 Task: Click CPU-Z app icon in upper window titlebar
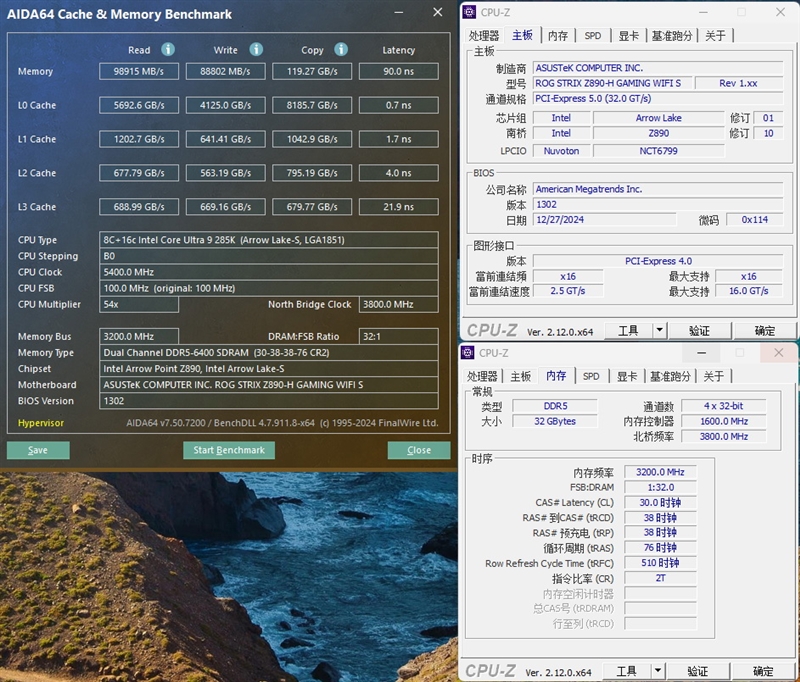[x=469, y=12]
